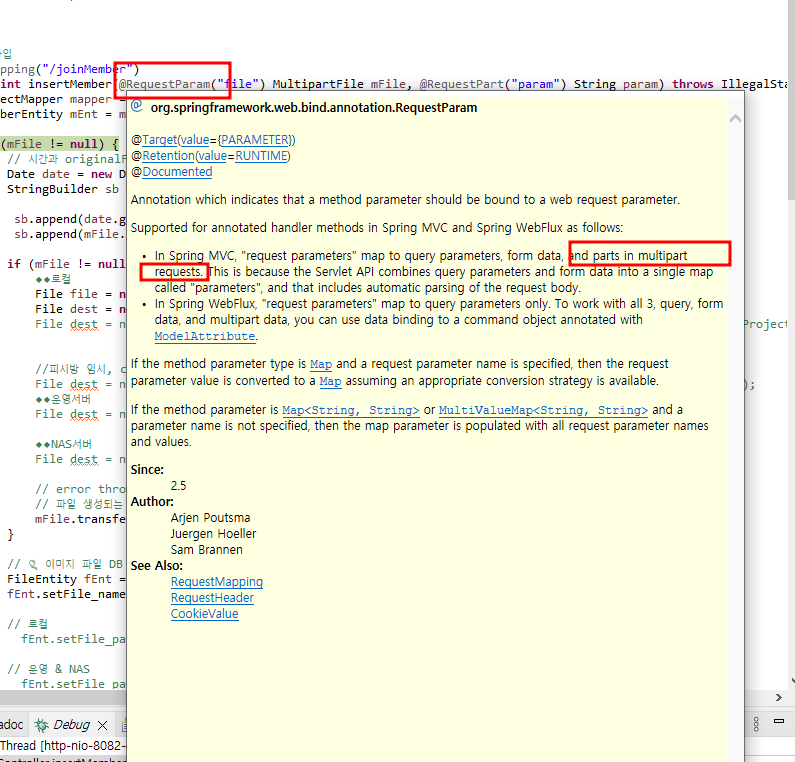
Task: Click the editor horizontal scroll right arrow
Action: pos(778,698)
